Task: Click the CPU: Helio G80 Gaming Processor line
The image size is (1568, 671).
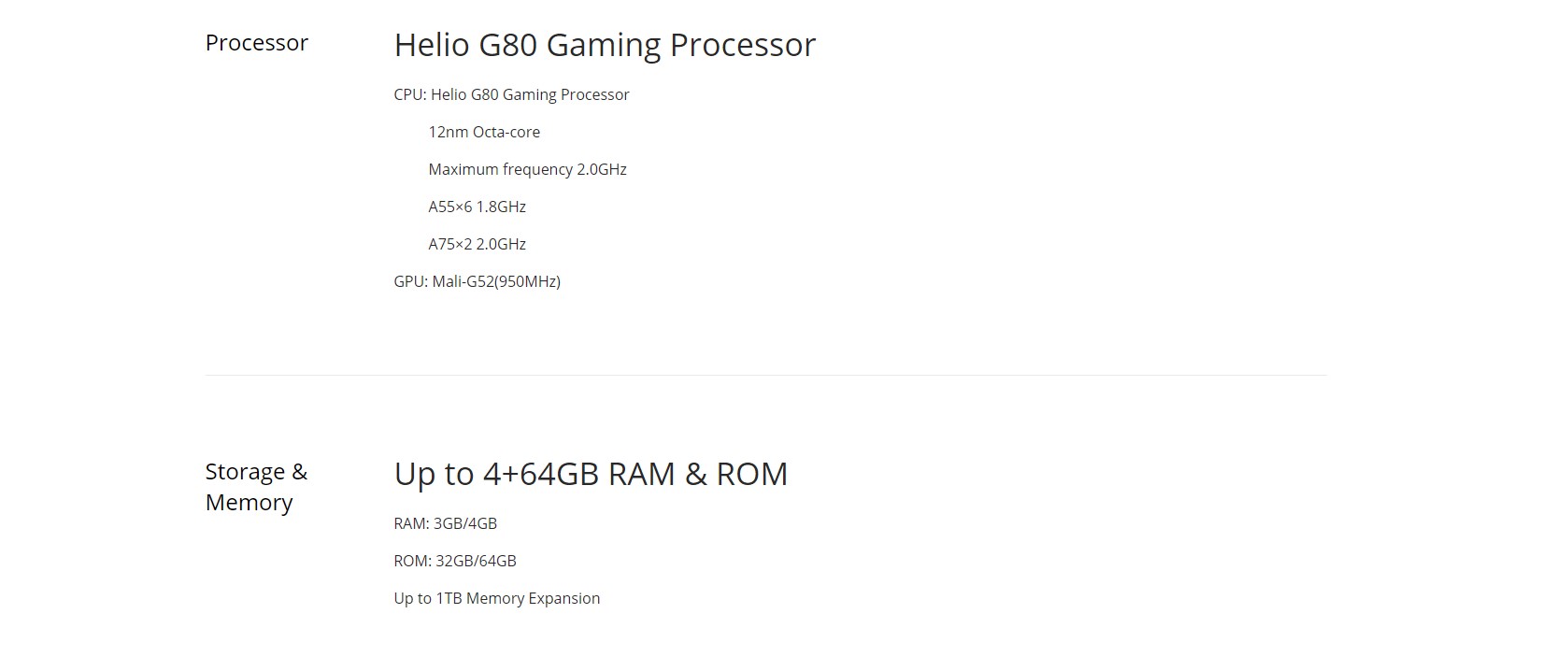Action: (511, 94)
